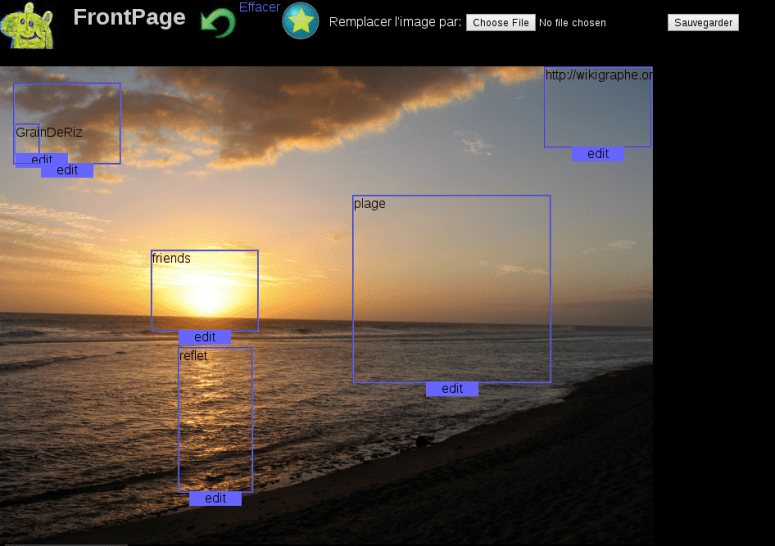Viewport: 775px width, 546px height.
Task: Click the lower edit button beneath GrainDeRiz box
Action: point(67,170)
